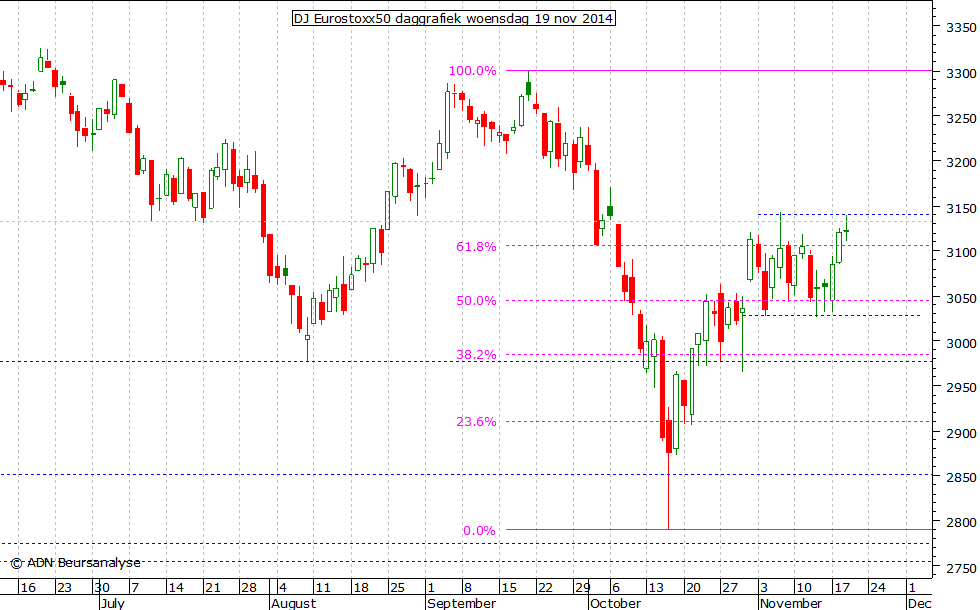
Task: Click the date tick labeled 14
Action: point(176,588)
